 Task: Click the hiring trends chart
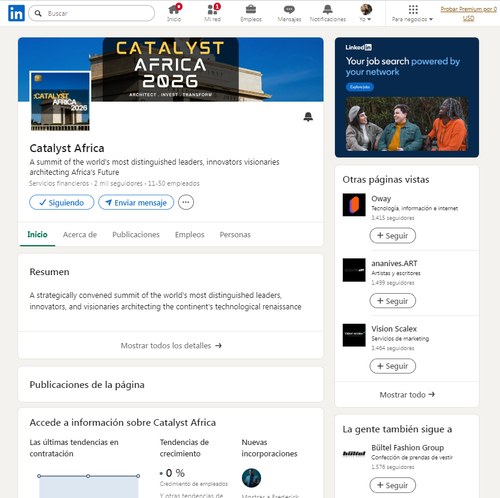point(88,486)
